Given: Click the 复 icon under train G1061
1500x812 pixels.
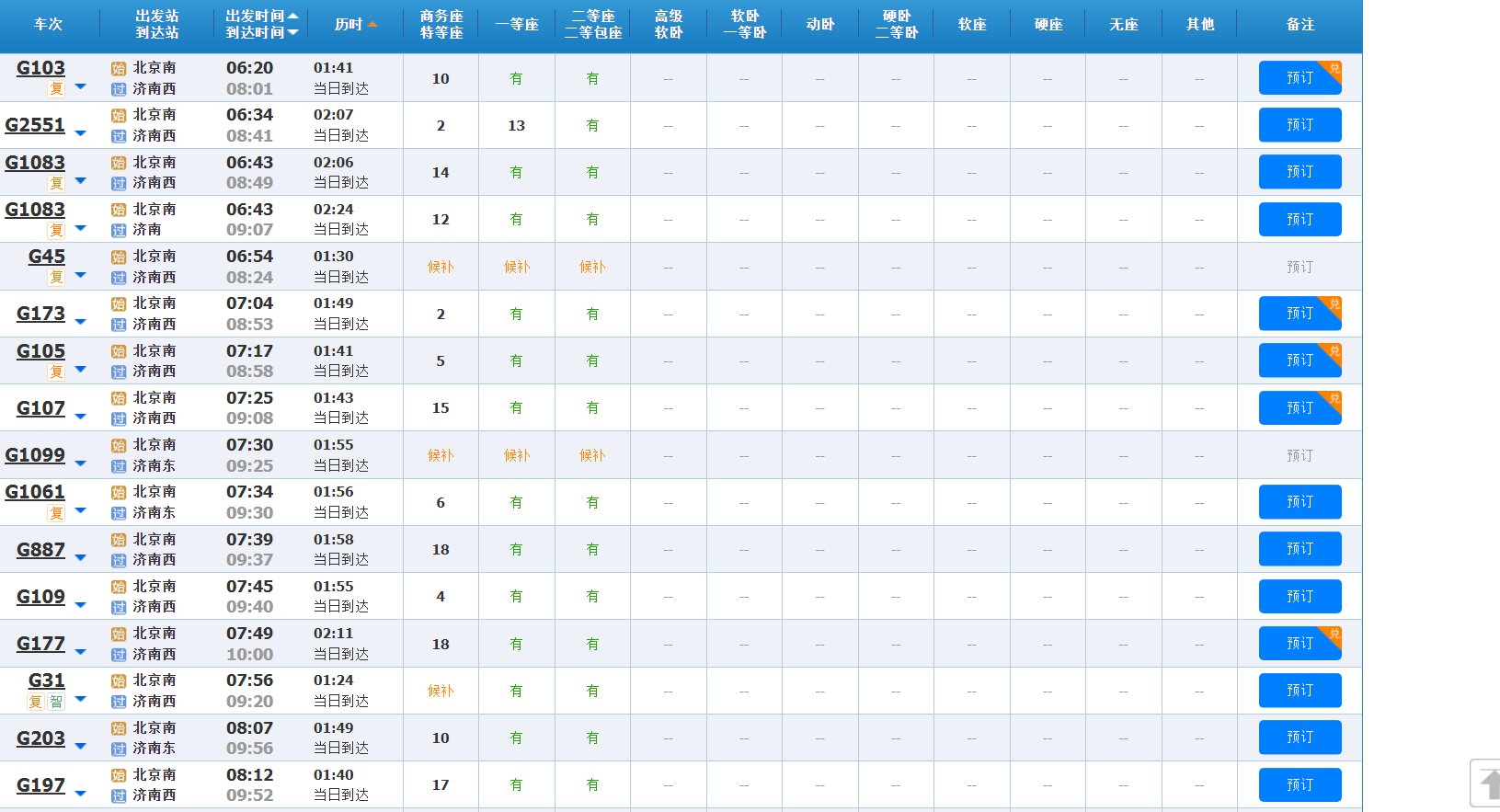Looking at the screenshot, I should 56,513.
